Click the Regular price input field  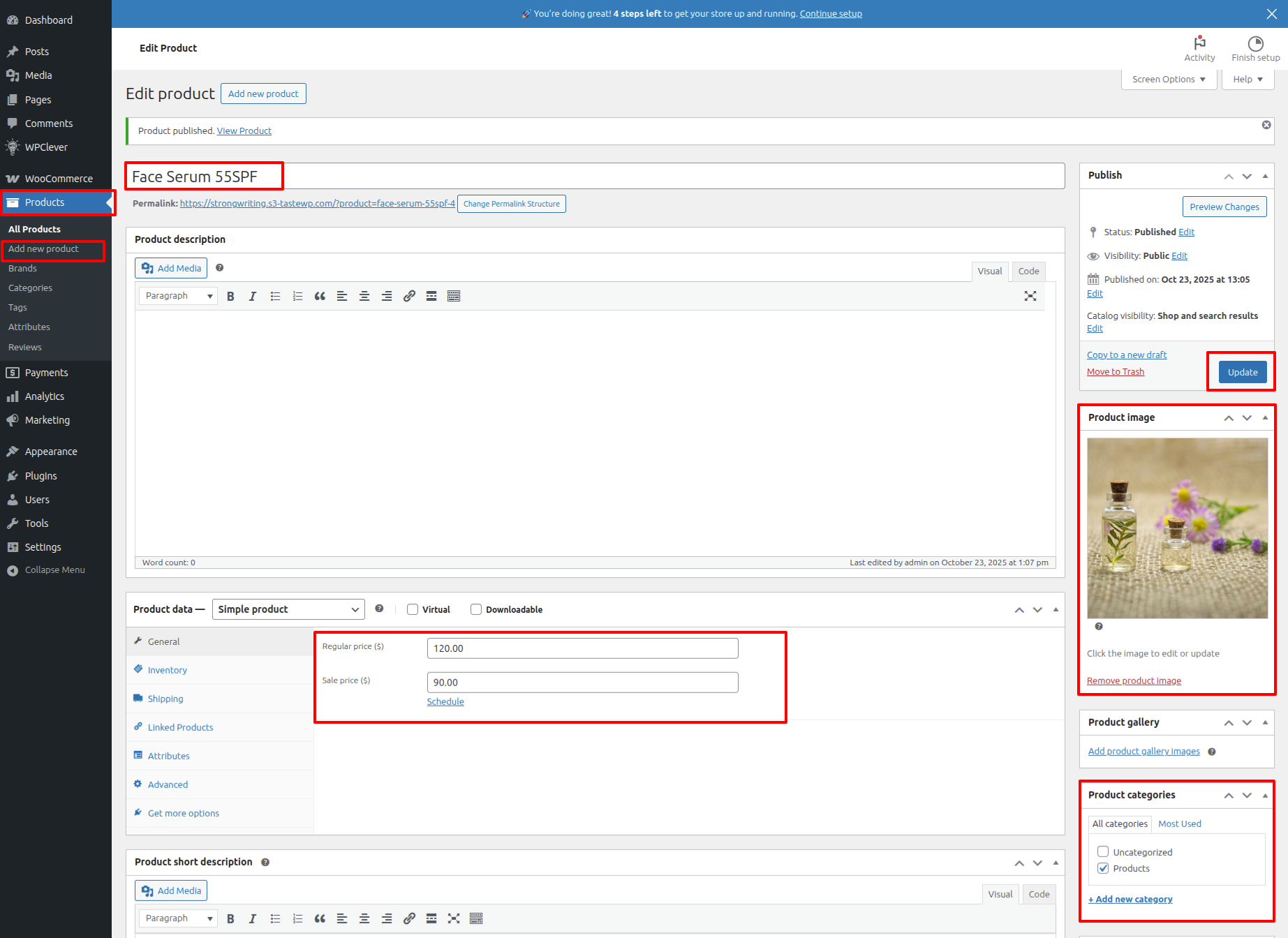[x=582, y=648]
